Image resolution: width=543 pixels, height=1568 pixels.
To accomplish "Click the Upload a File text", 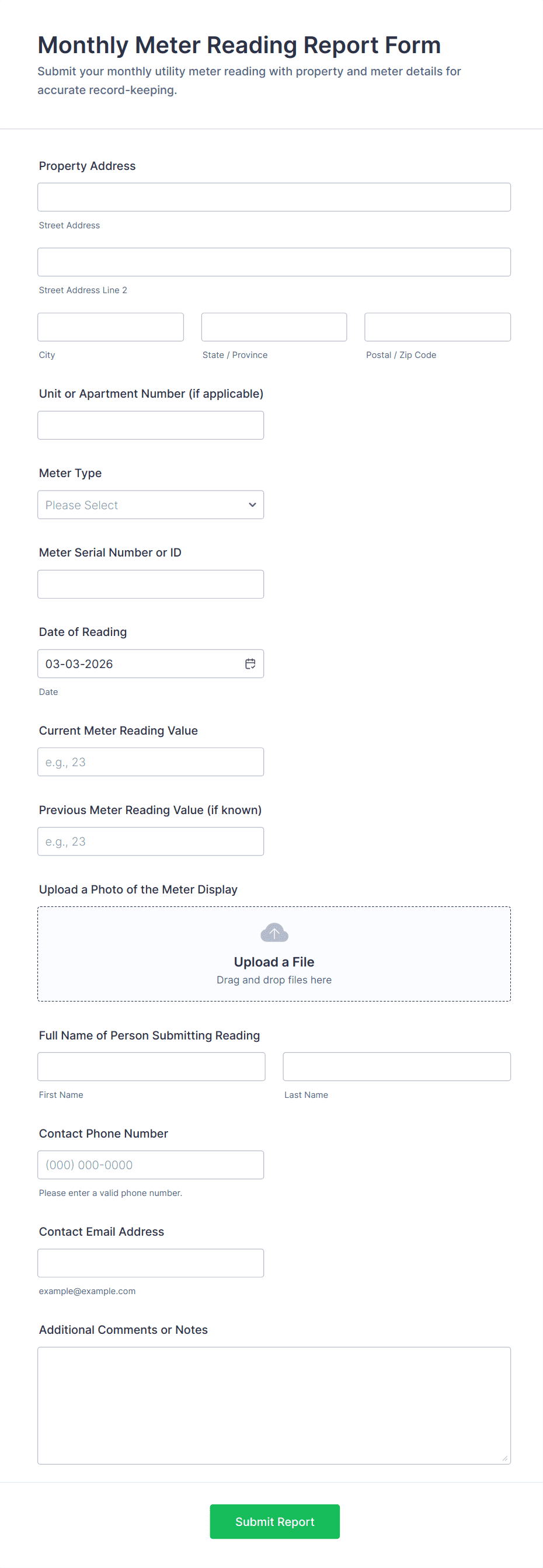I will pos(274,962).
